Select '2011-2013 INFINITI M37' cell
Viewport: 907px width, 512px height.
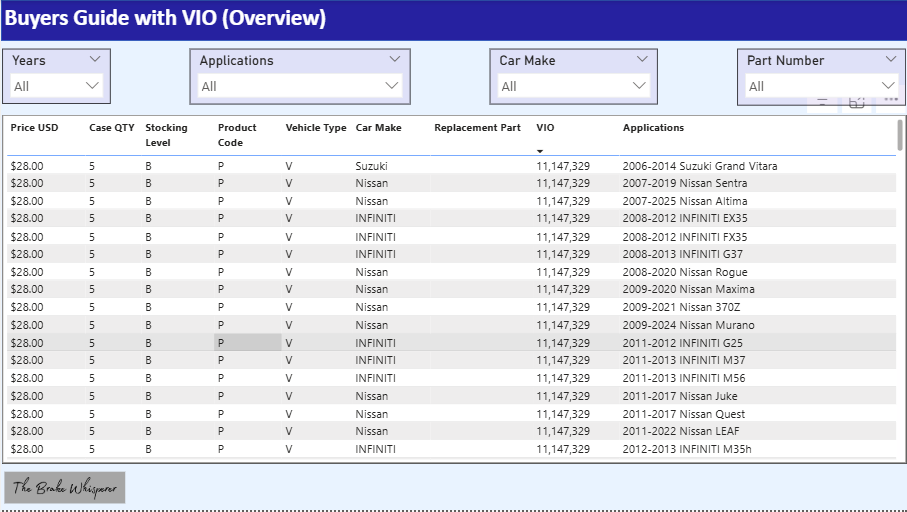(684, 360)
